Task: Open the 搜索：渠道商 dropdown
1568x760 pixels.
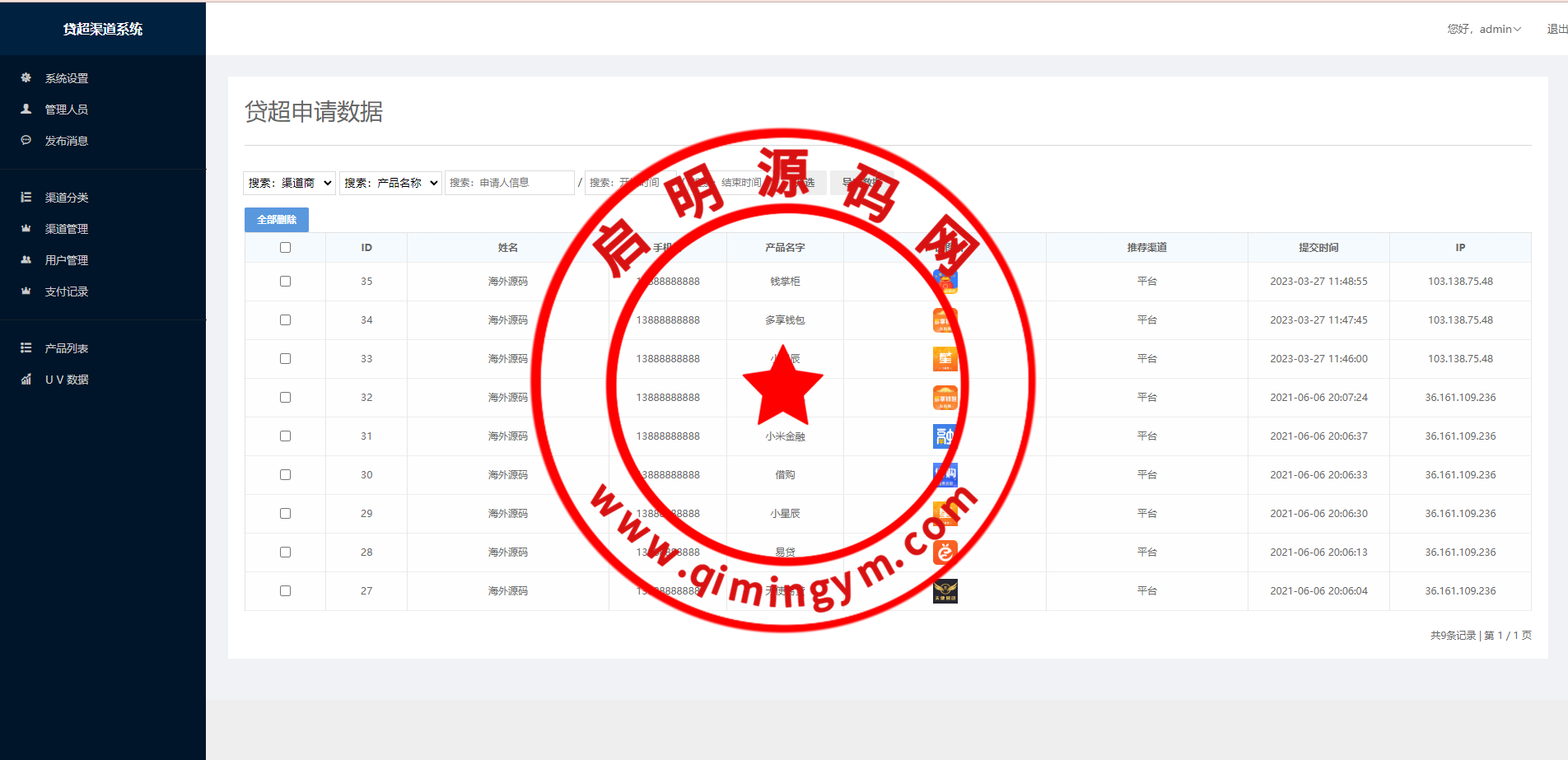Action: [289, 183]
